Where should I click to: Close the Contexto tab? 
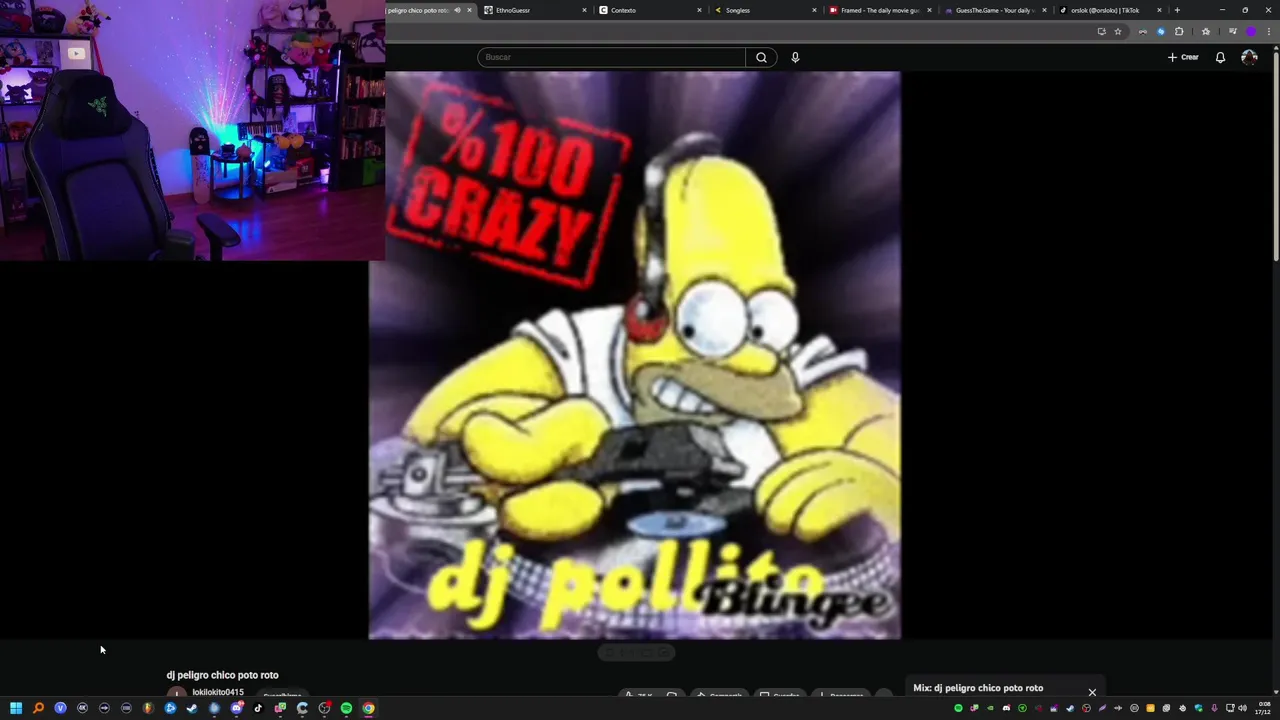pyautogui.click(x=700, y=10)
